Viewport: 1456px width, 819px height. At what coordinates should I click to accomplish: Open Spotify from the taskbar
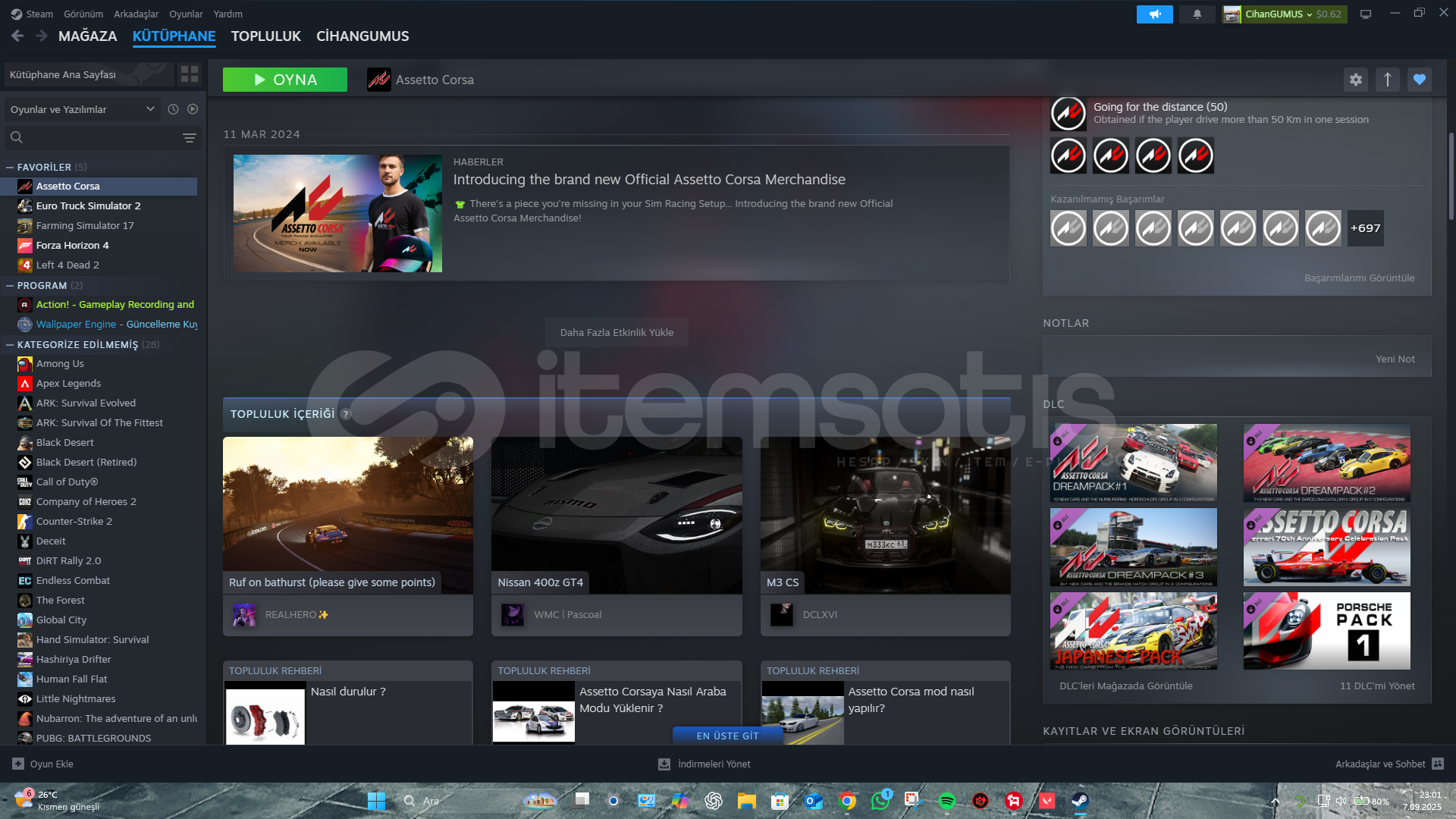[946, 801]
